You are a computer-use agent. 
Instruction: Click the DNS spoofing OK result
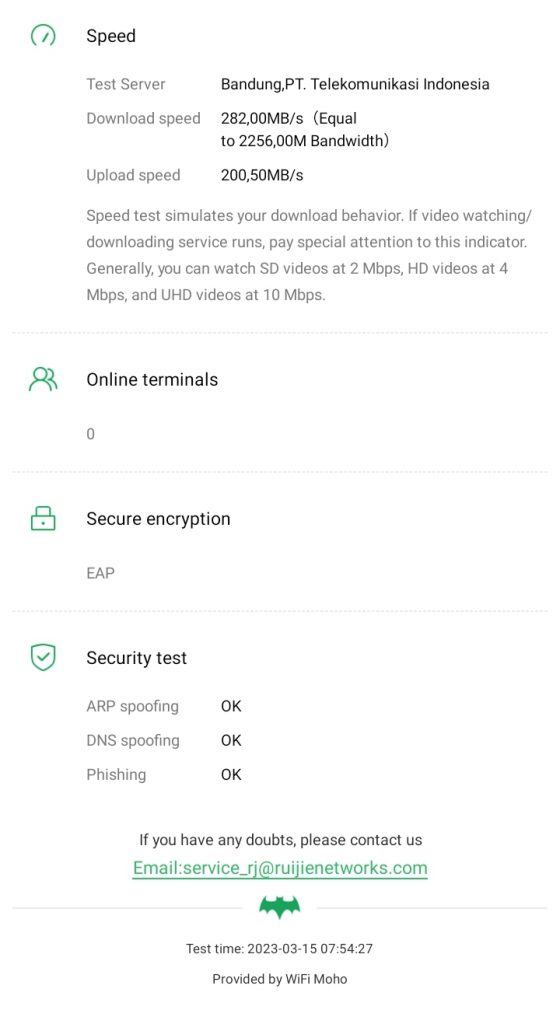(231, 740)
